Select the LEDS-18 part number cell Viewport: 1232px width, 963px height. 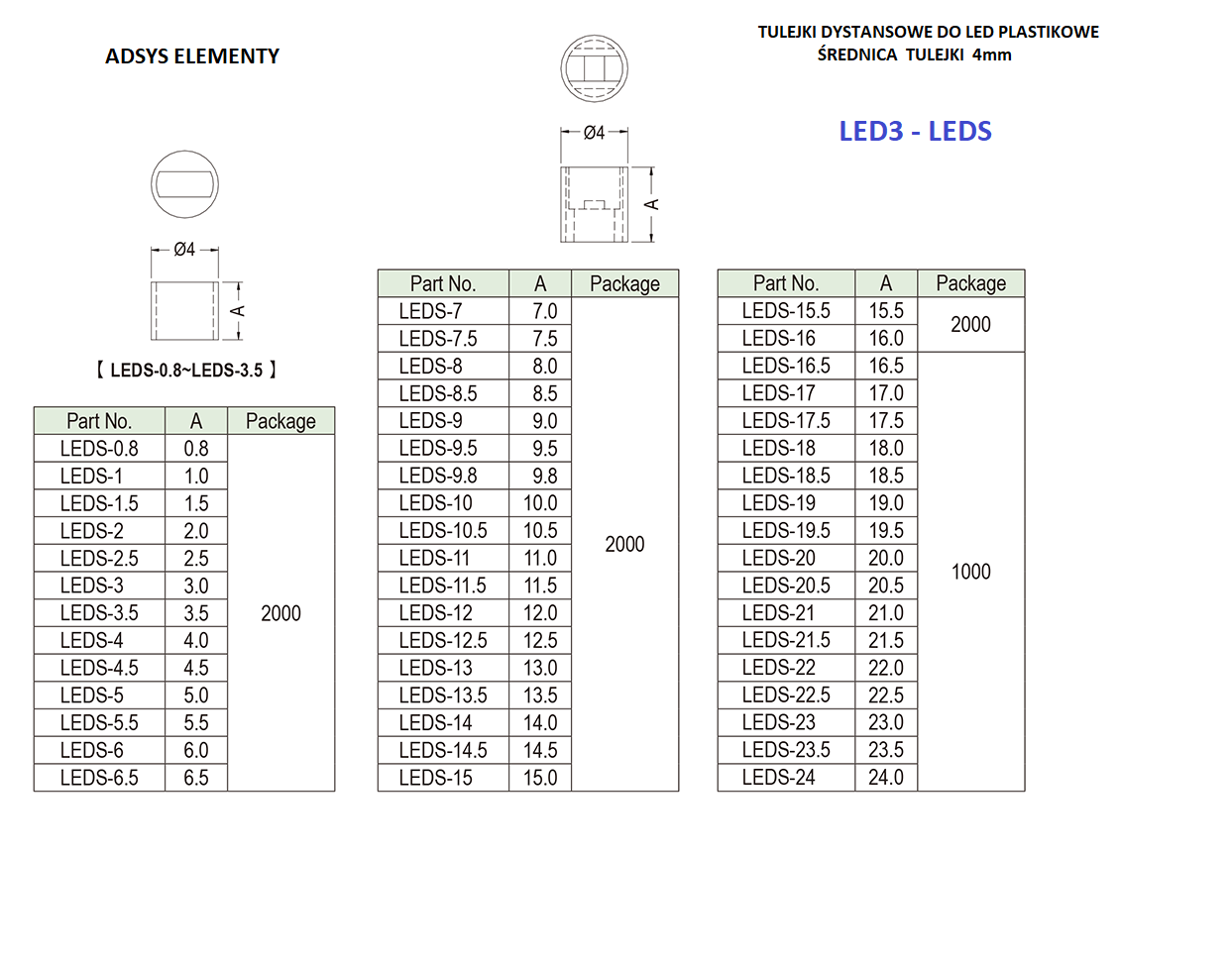pos(786,449)
